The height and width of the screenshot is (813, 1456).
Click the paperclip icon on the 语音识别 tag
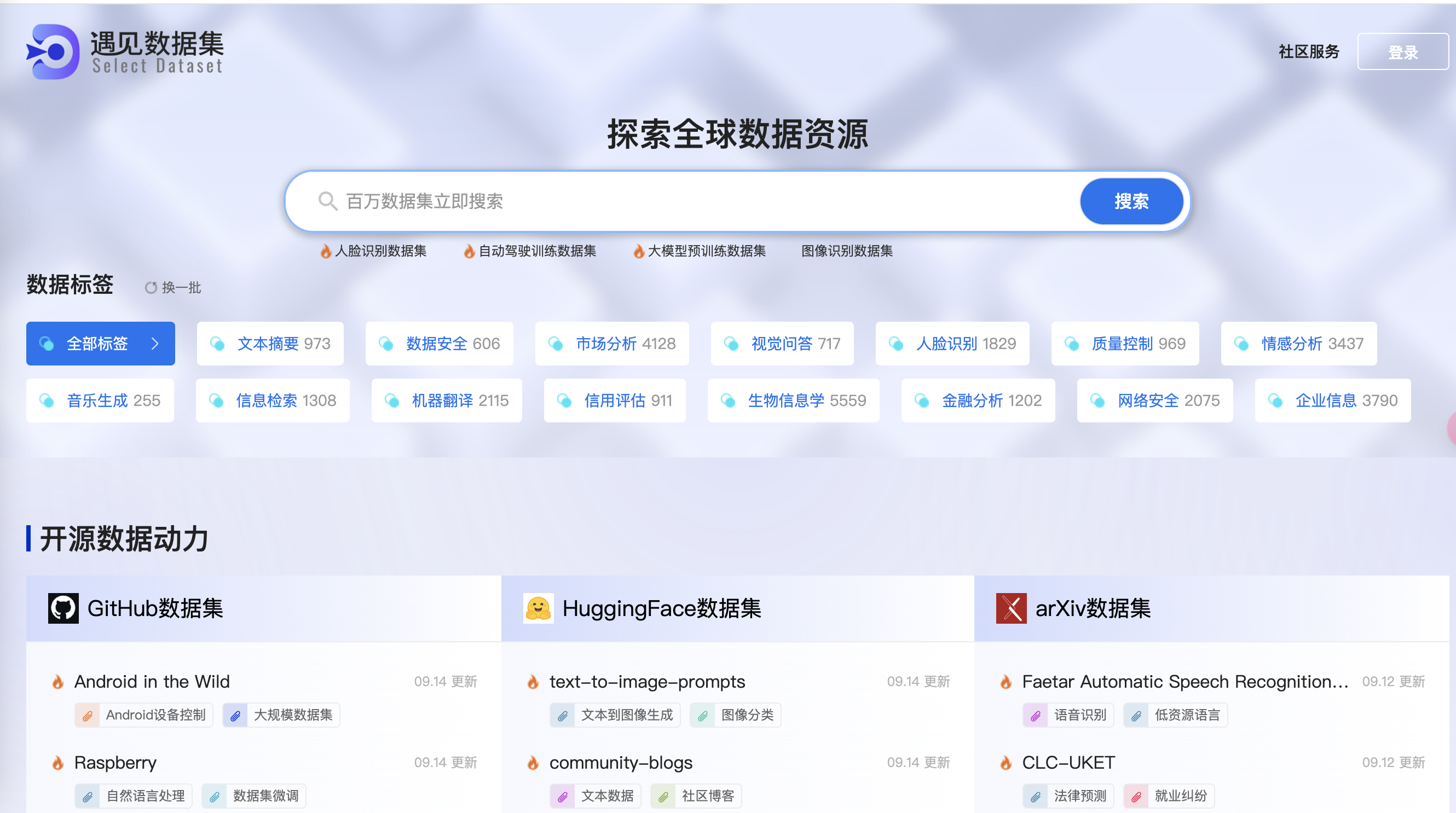[x=1036, y=715]
